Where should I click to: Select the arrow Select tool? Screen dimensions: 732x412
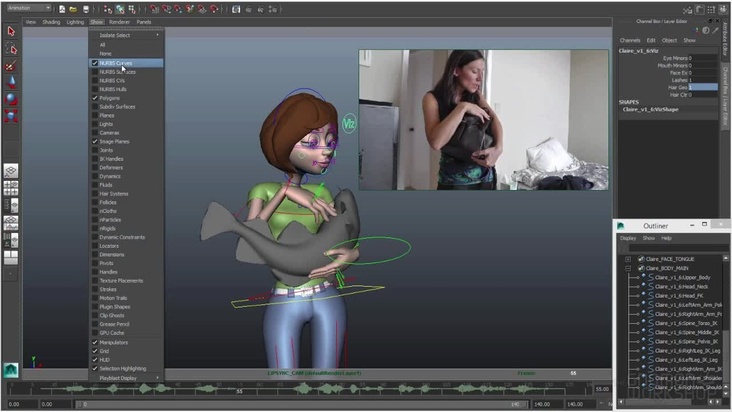pyautogui.click(x=11, y=31)
